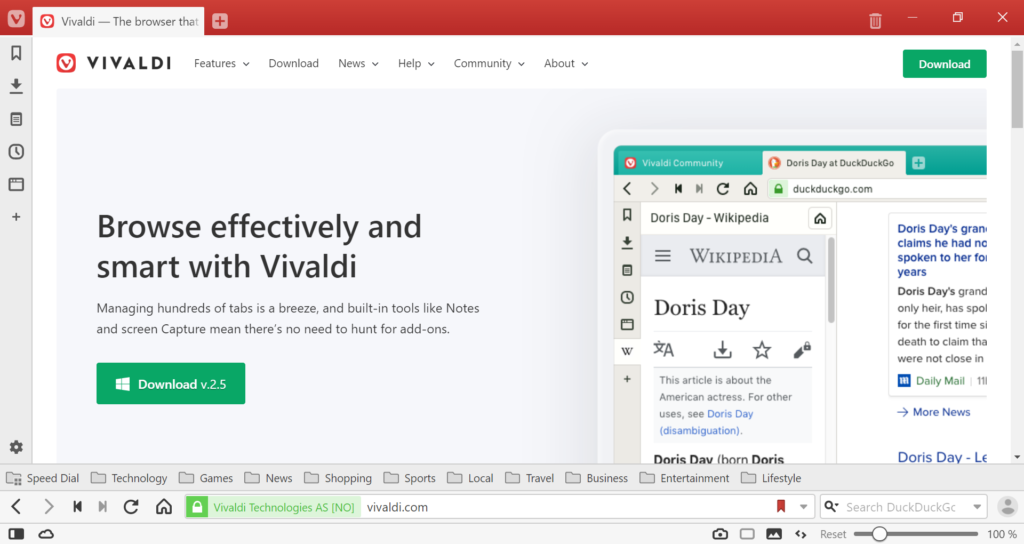This screenshot has height=544, width=1024.
Task: Toggle image loading icon
Action: coord(774,534)
